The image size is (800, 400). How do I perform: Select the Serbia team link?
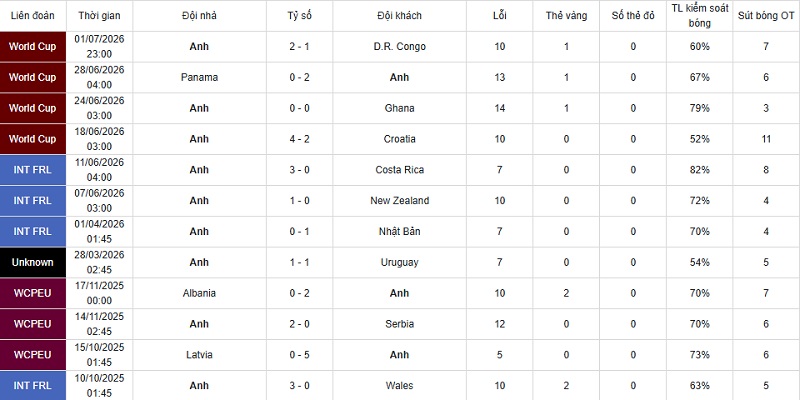[x=399, y=324]
